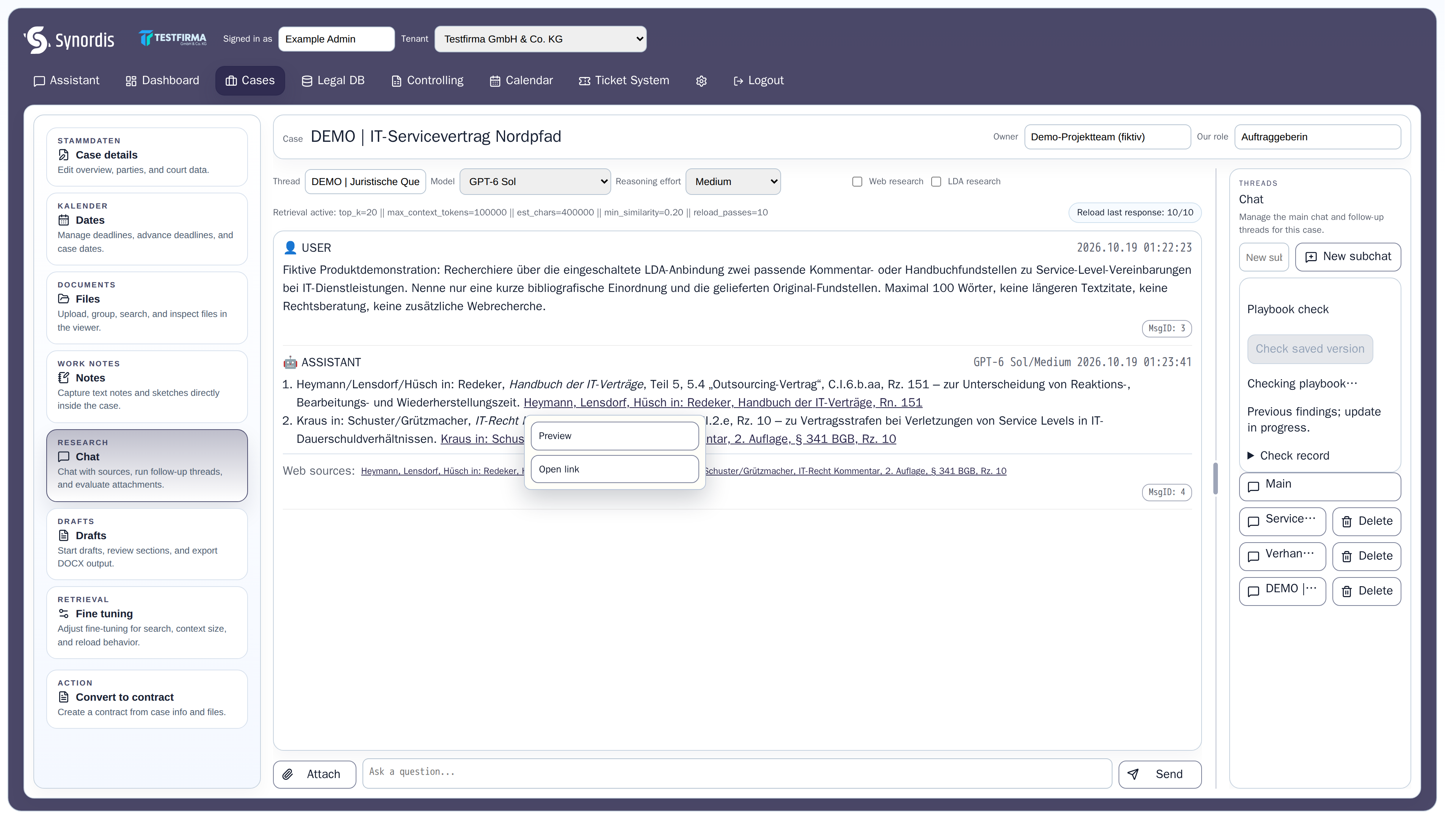The height and width of the screenshot is (819, 1456).
Task: Click the Thread name field
Action: [368, 183]
